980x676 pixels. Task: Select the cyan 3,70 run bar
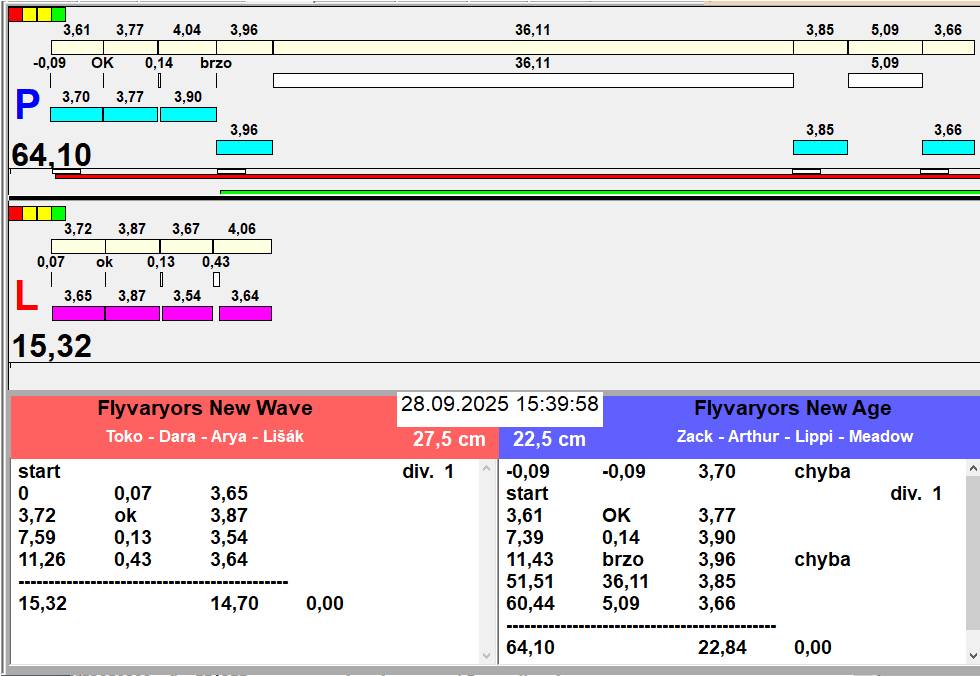tap(76, 114)
